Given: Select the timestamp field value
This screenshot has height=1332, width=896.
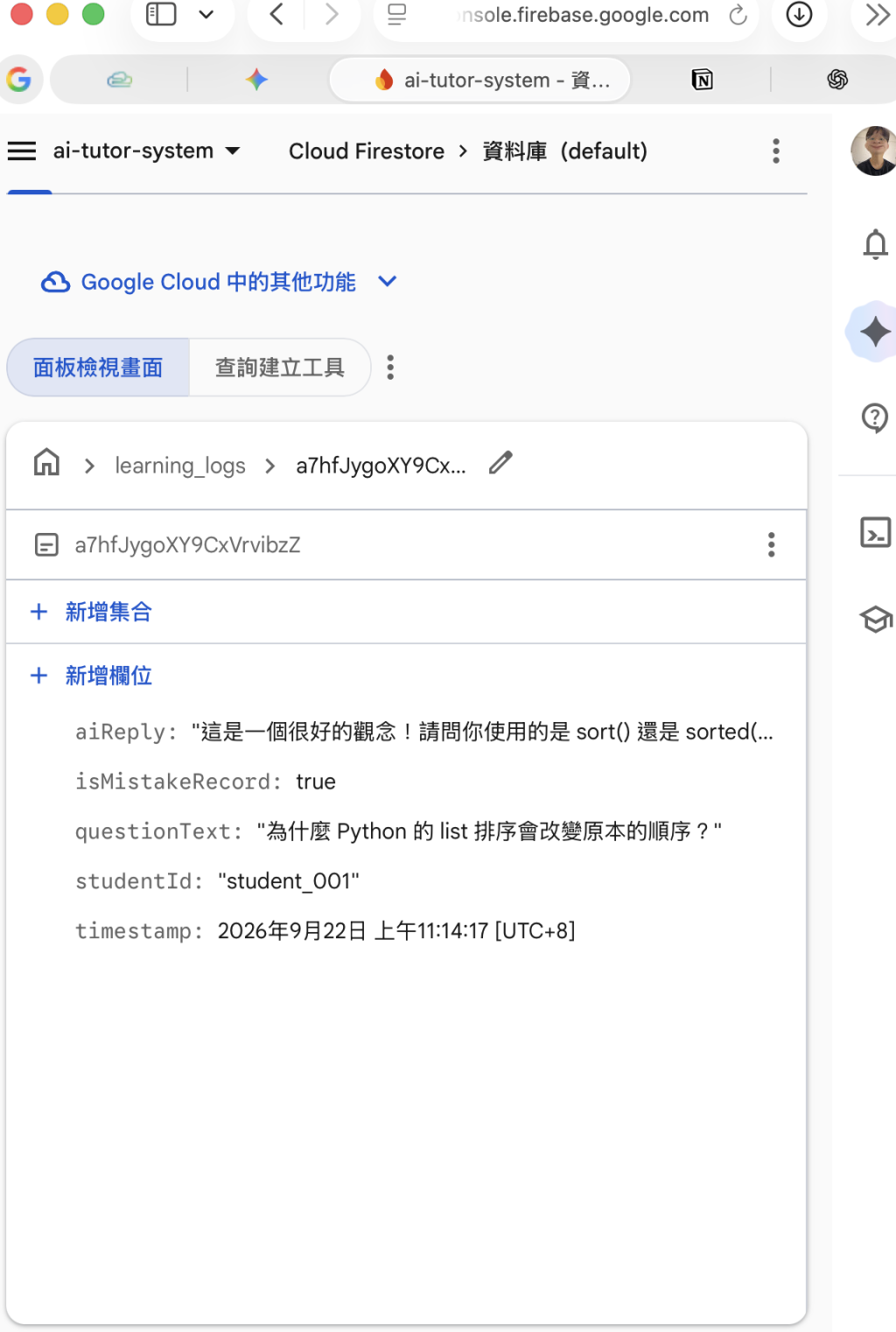Looking at the screenshot, I should pos(396,931).
